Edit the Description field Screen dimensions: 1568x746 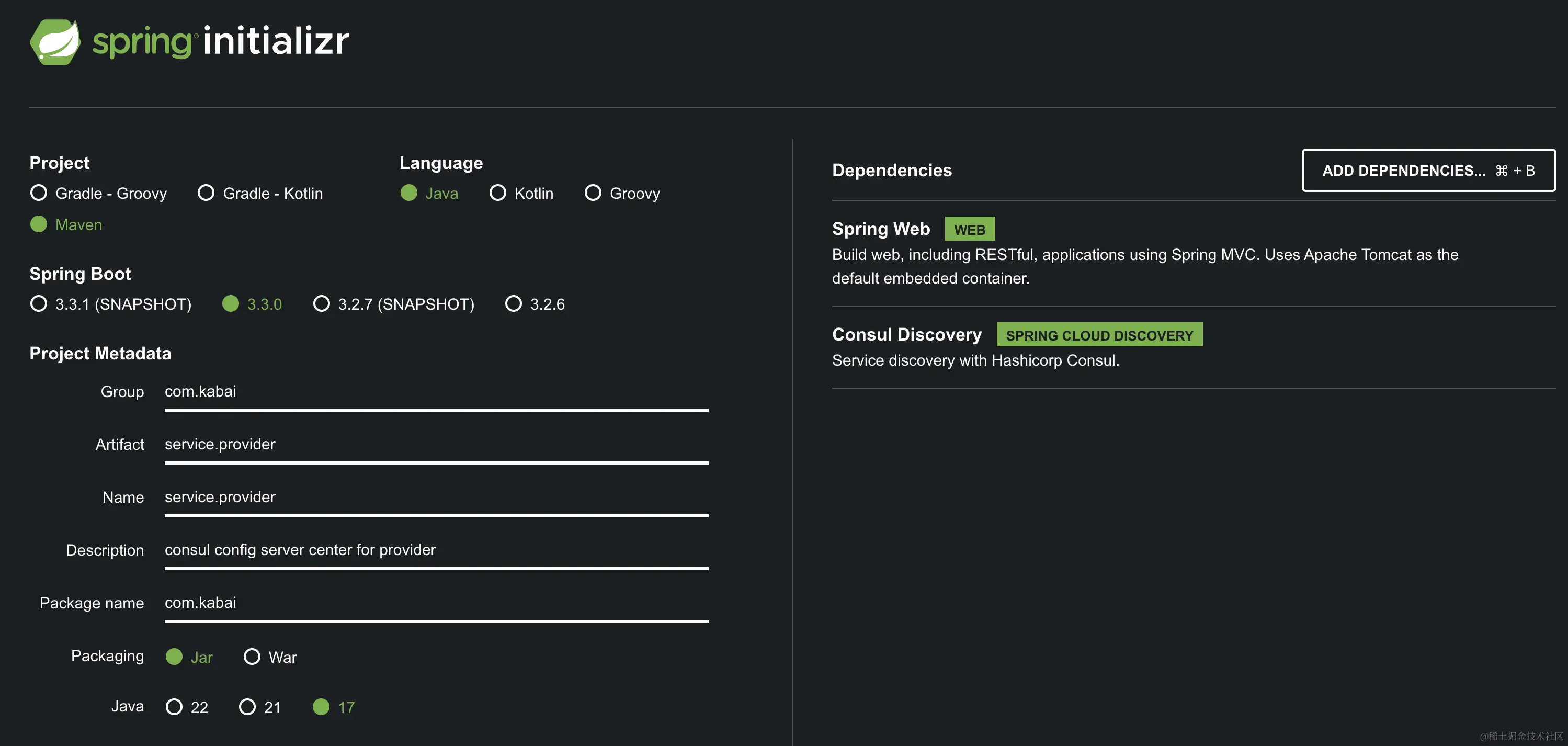[x=436, y=550]
